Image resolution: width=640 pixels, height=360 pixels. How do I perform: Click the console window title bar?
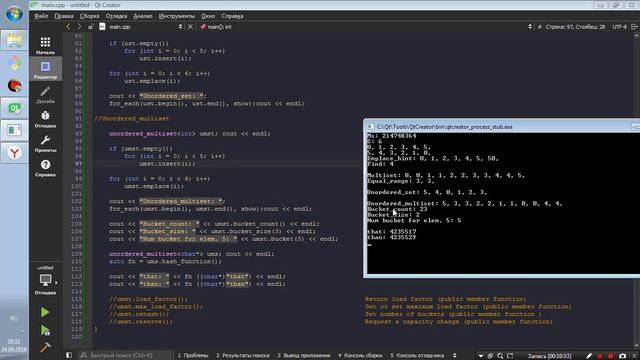coord(502,127)
